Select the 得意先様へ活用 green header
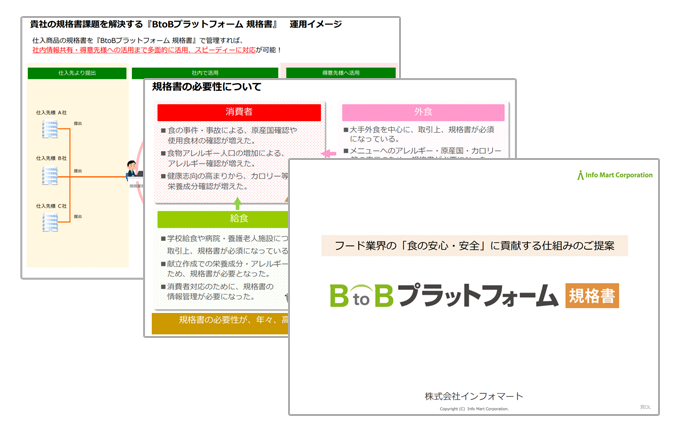This screenshot has height=435, width=686. tap(341, 73)
